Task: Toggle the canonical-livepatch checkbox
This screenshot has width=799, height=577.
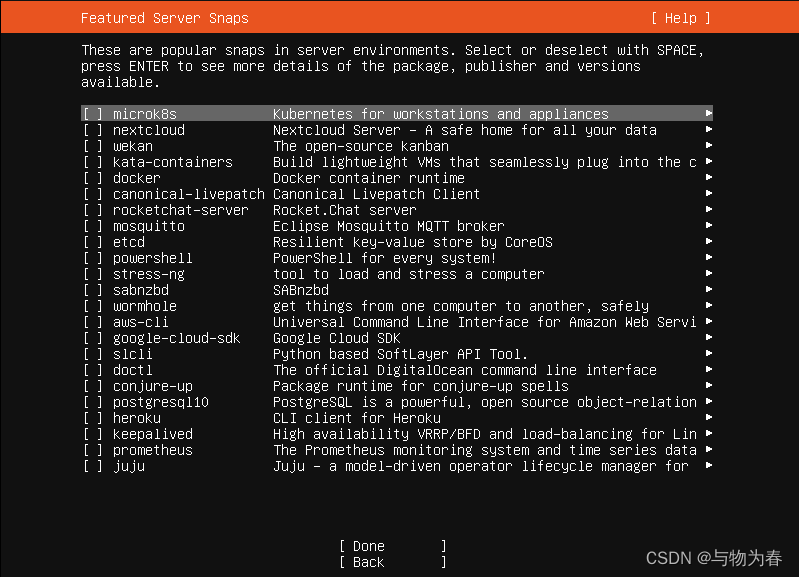Action: 93,194
